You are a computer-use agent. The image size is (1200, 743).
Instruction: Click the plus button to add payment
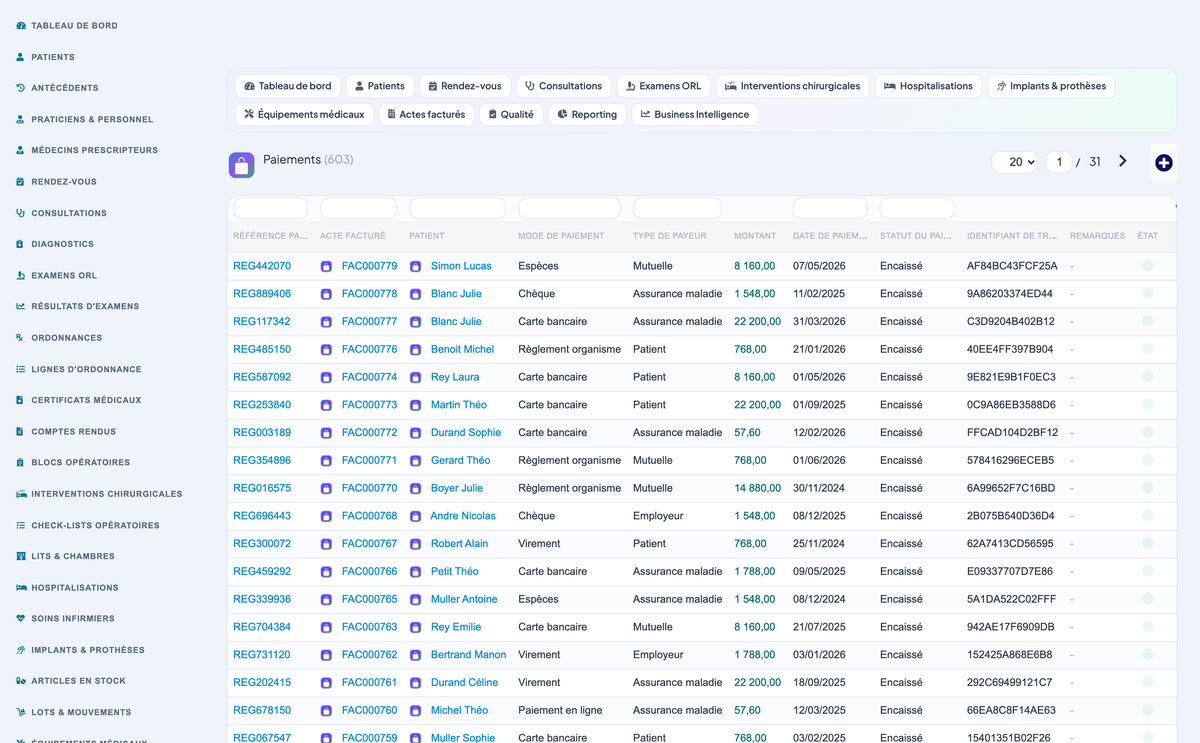tap(1163, 163)
